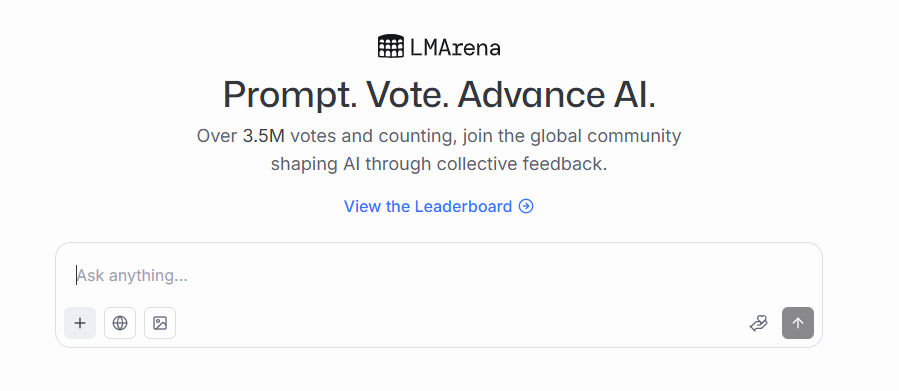Click the circled arrow beside Leaderboard

[526, 206]
